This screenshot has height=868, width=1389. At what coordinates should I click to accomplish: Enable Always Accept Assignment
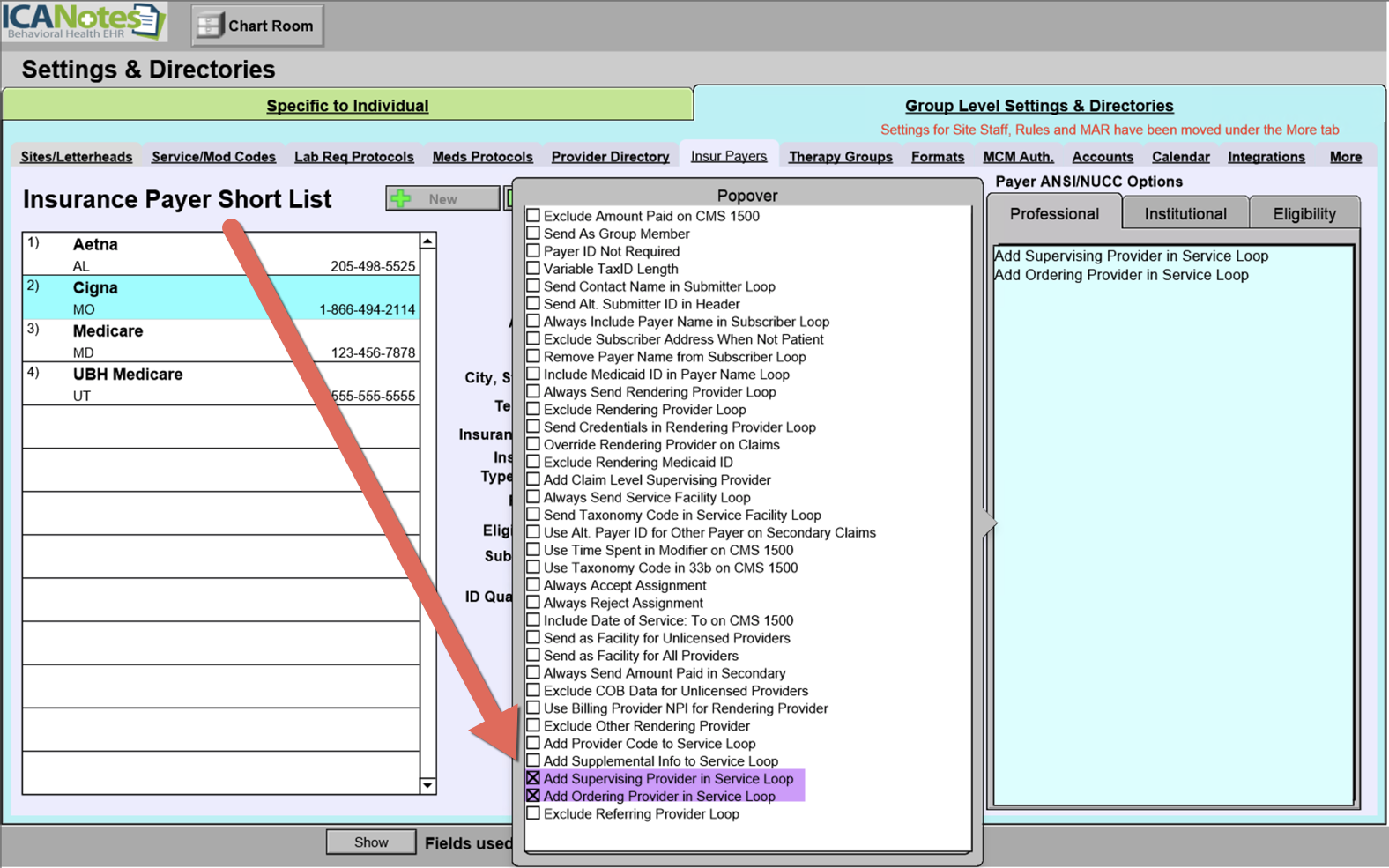point(533,584)
